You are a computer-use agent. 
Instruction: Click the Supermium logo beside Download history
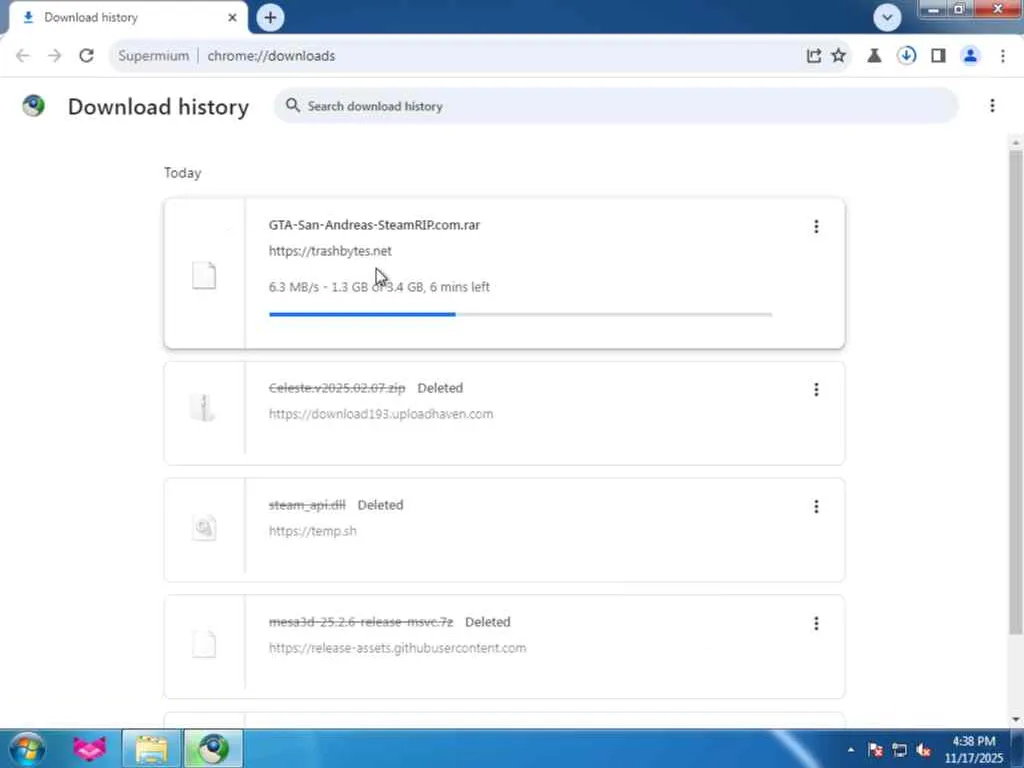(33, 105)
